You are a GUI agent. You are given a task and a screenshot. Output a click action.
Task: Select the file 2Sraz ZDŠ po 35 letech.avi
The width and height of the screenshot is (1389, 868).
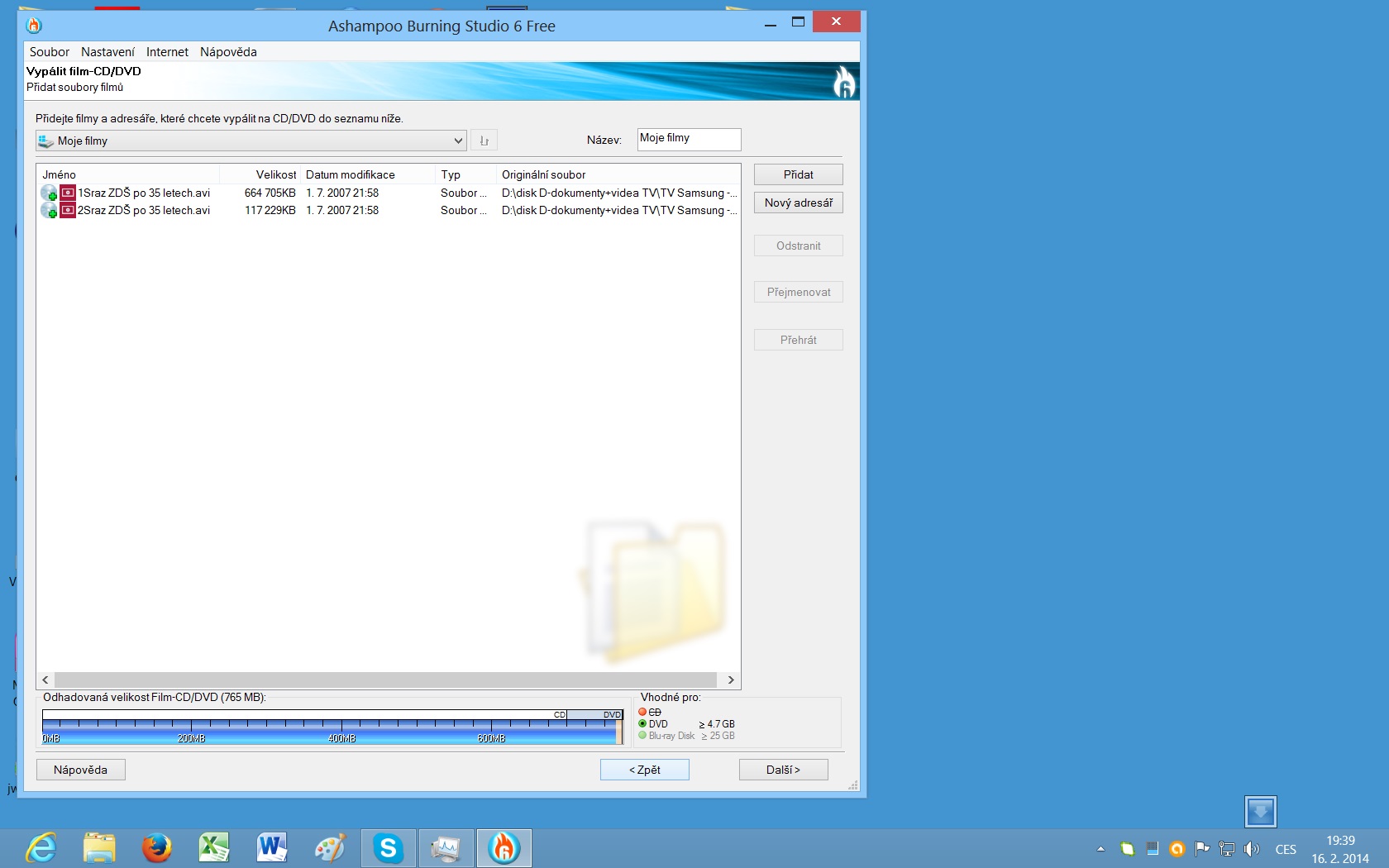(x=144, y=210)
